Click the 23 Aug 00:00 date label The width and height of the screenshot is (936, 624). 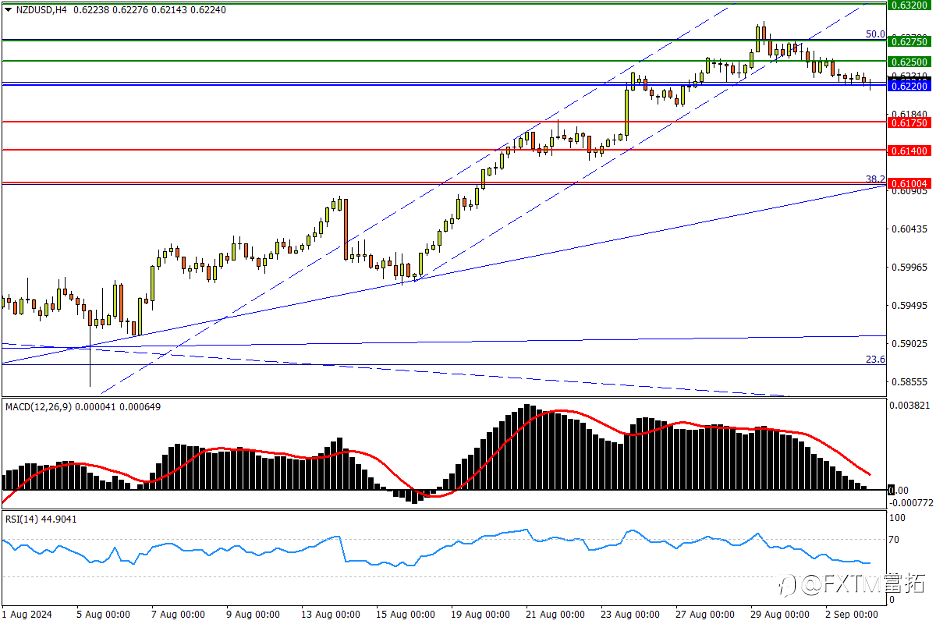pyautogui.click(x=630, y=614)
